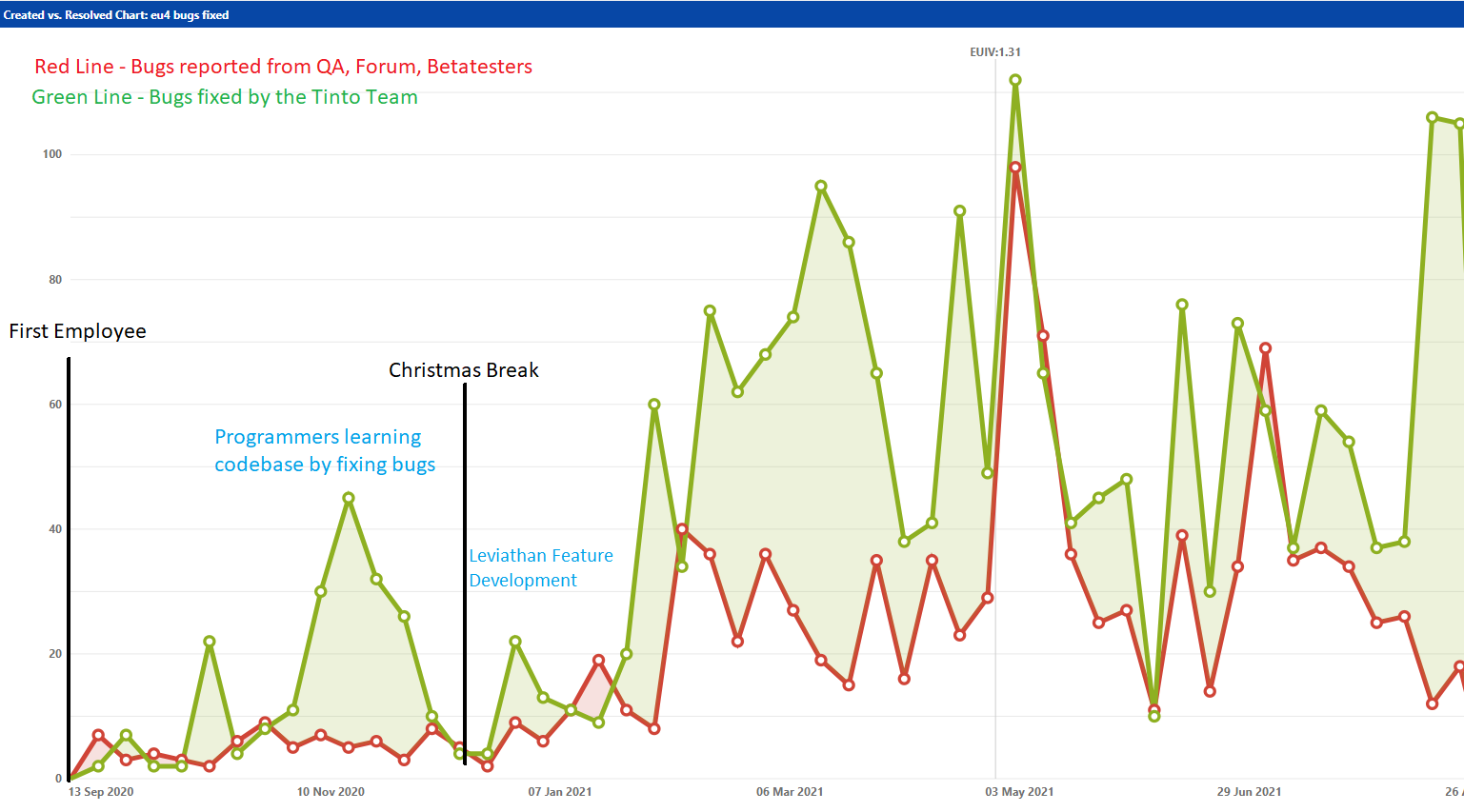Click the First Employee annotation label

tap(78, 331)
